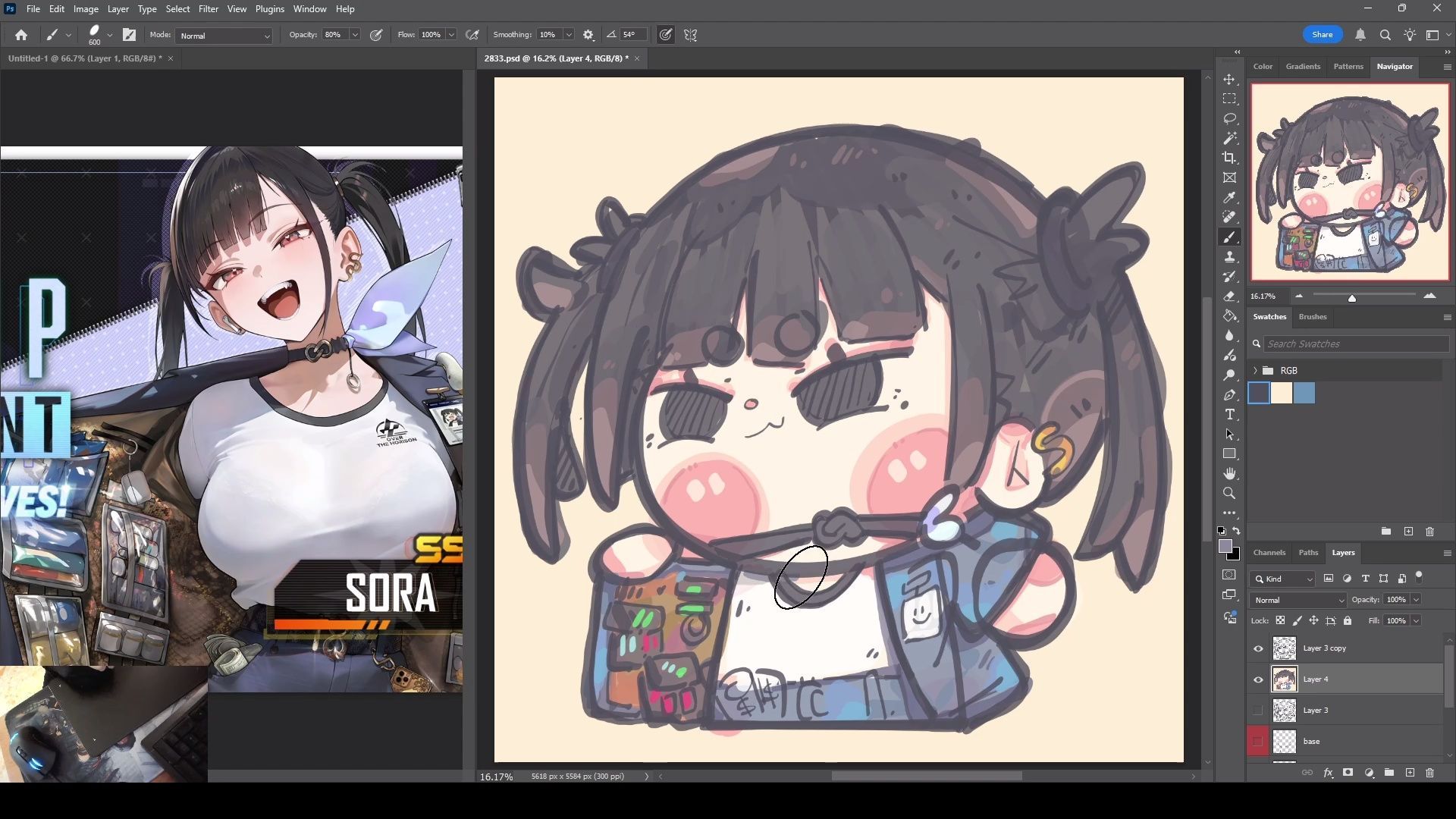Swap foreground and background colors
The height and width of the screenshot is (819, 1456).
click(1237, 531)
